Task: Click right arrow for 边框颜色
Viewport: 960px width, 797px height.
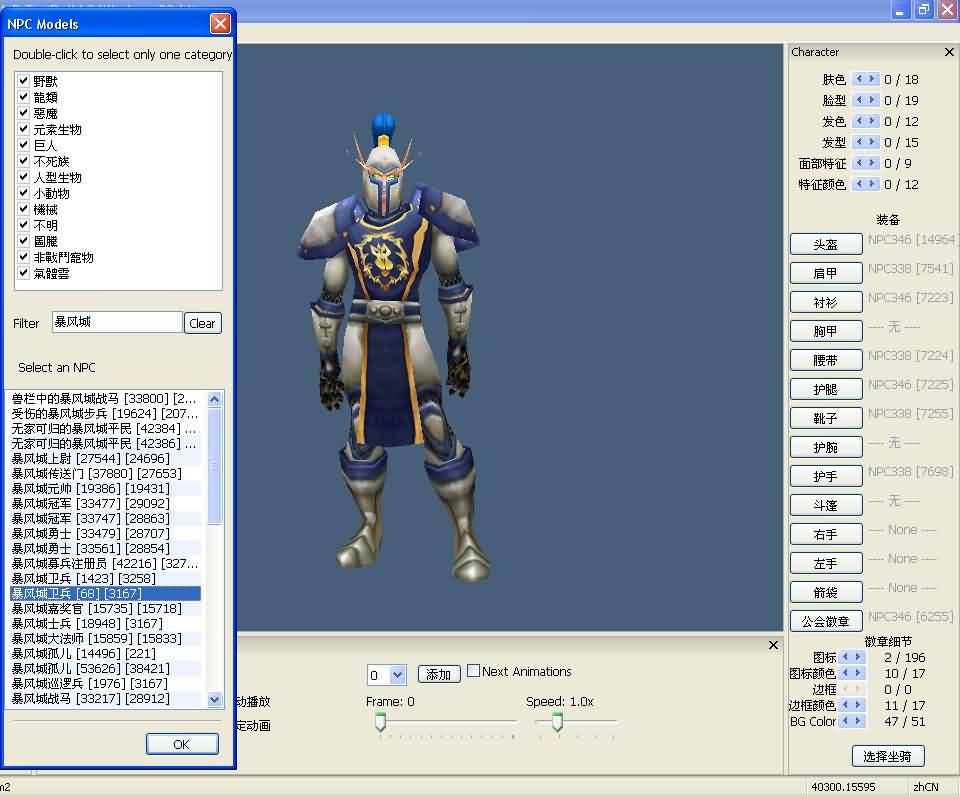Action: 858,705
